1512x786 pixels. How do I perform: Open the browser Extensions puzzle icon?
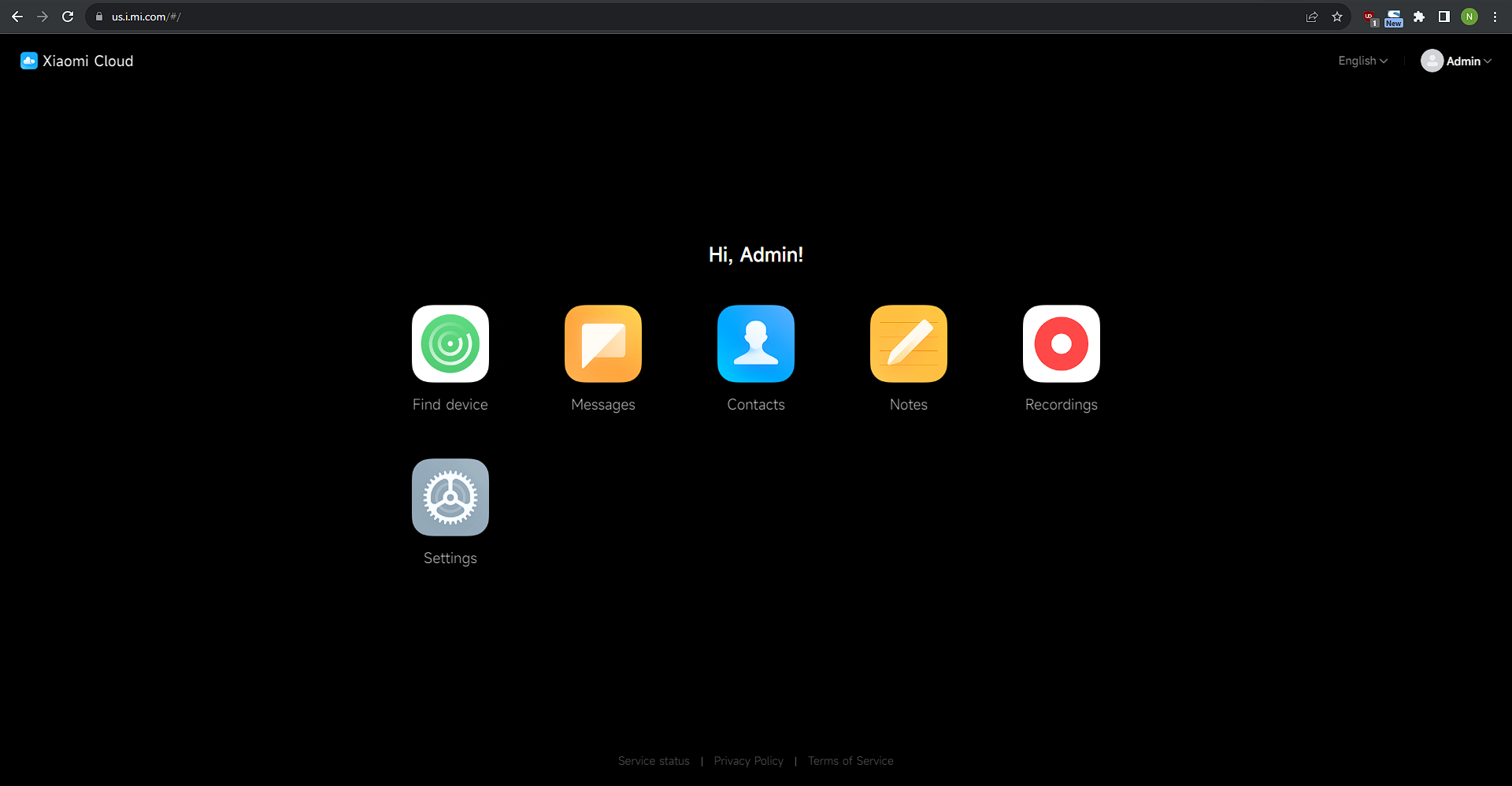[x=1419, y=17]
